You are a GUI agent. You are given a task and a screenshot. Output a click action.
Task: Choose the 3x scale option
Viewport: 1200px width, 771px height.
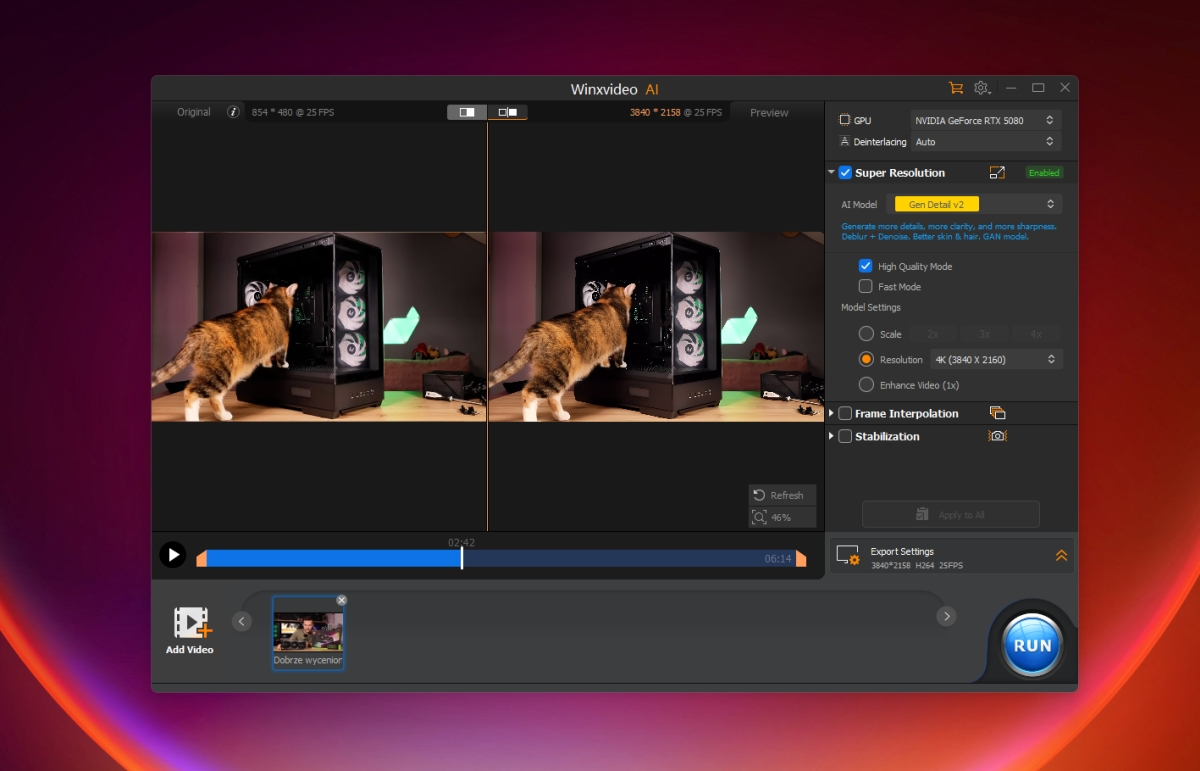pos(985,334)
